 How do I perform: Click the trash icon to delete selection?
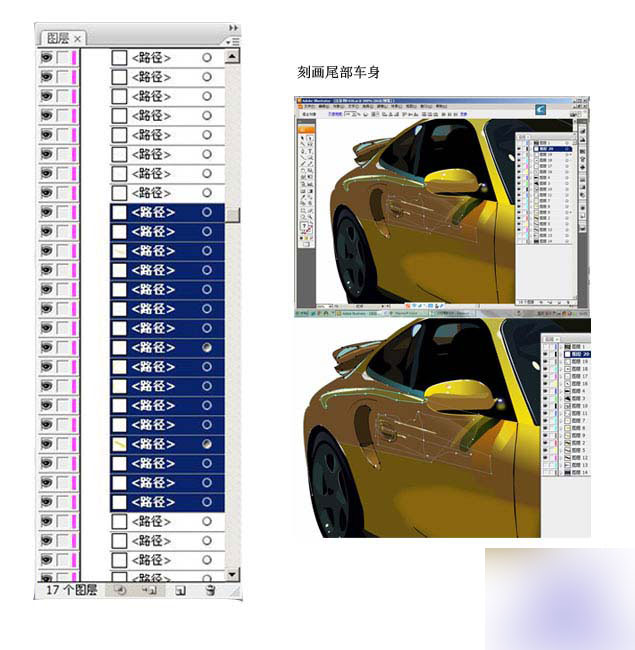(x=211, y=590)
